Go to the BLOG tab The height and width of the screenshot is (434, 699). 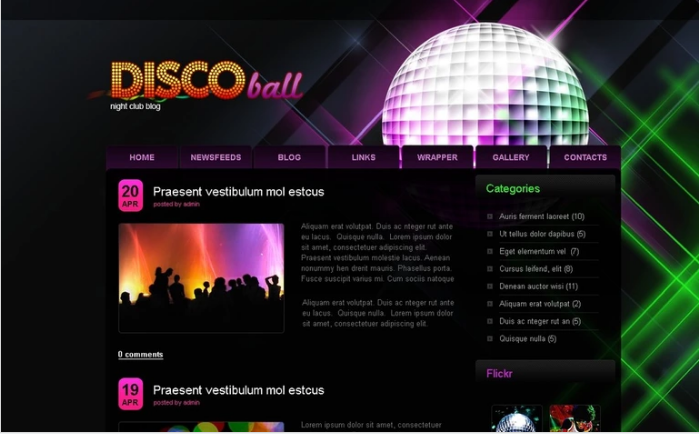click(x=289, y=157)
